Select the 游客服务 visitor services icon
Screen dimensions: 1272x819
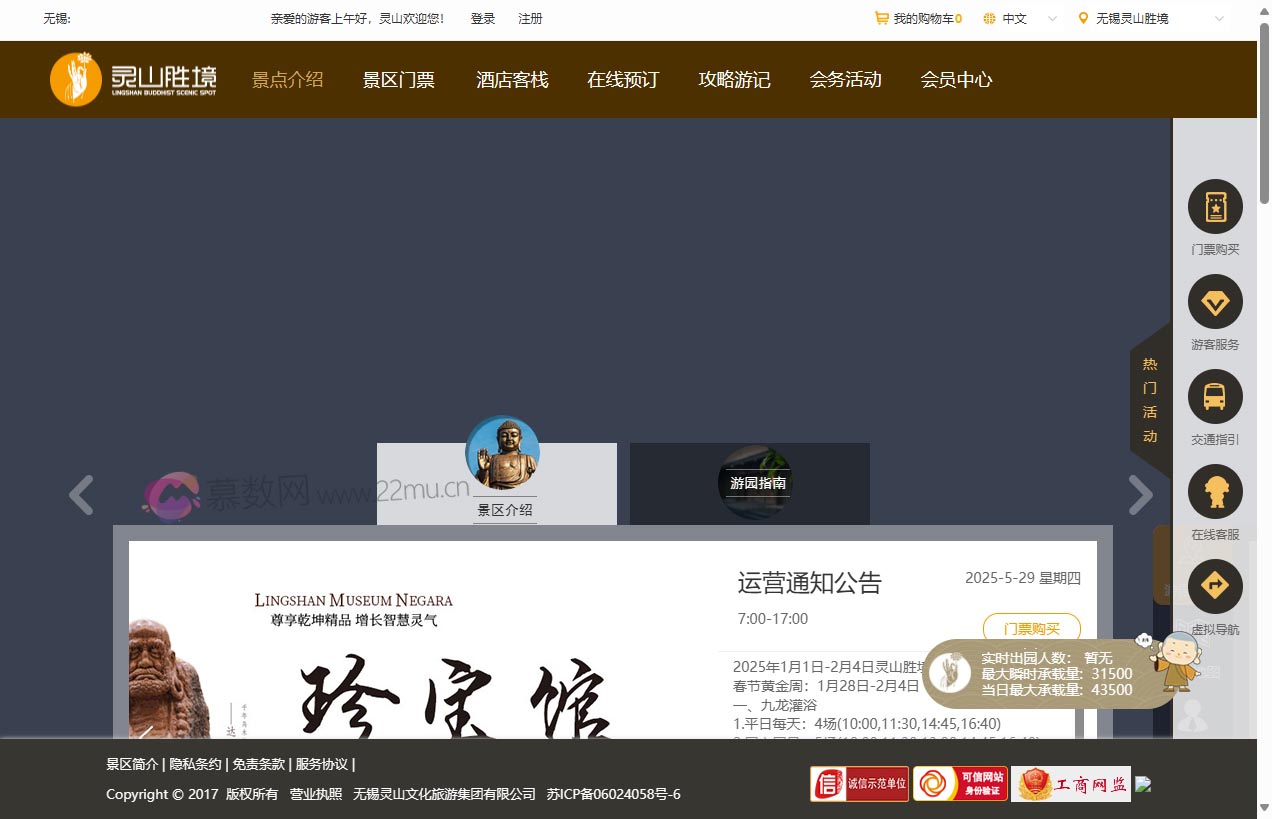pos(1214,301)
